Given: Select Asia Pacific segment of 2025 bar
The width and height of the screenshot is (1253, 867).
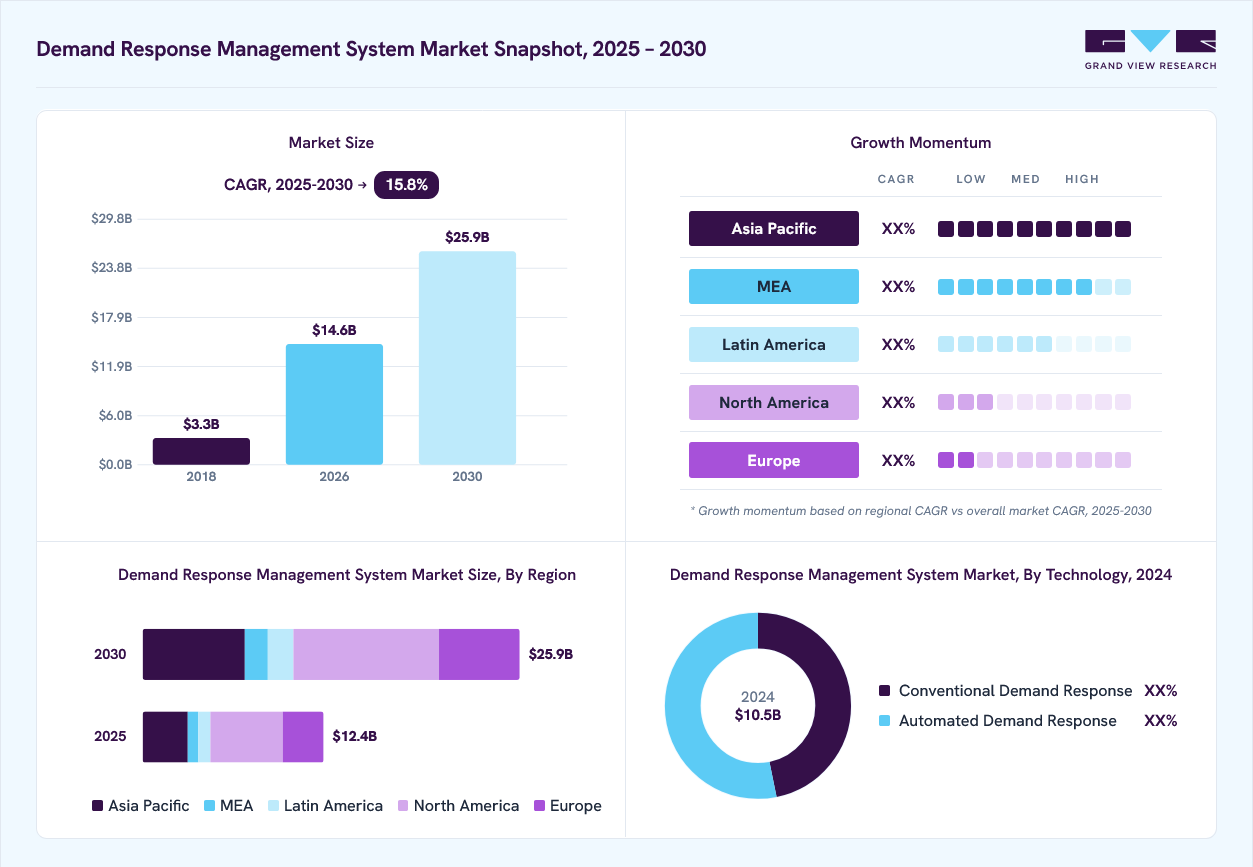Looking at the screenshot, I should 165,737.
